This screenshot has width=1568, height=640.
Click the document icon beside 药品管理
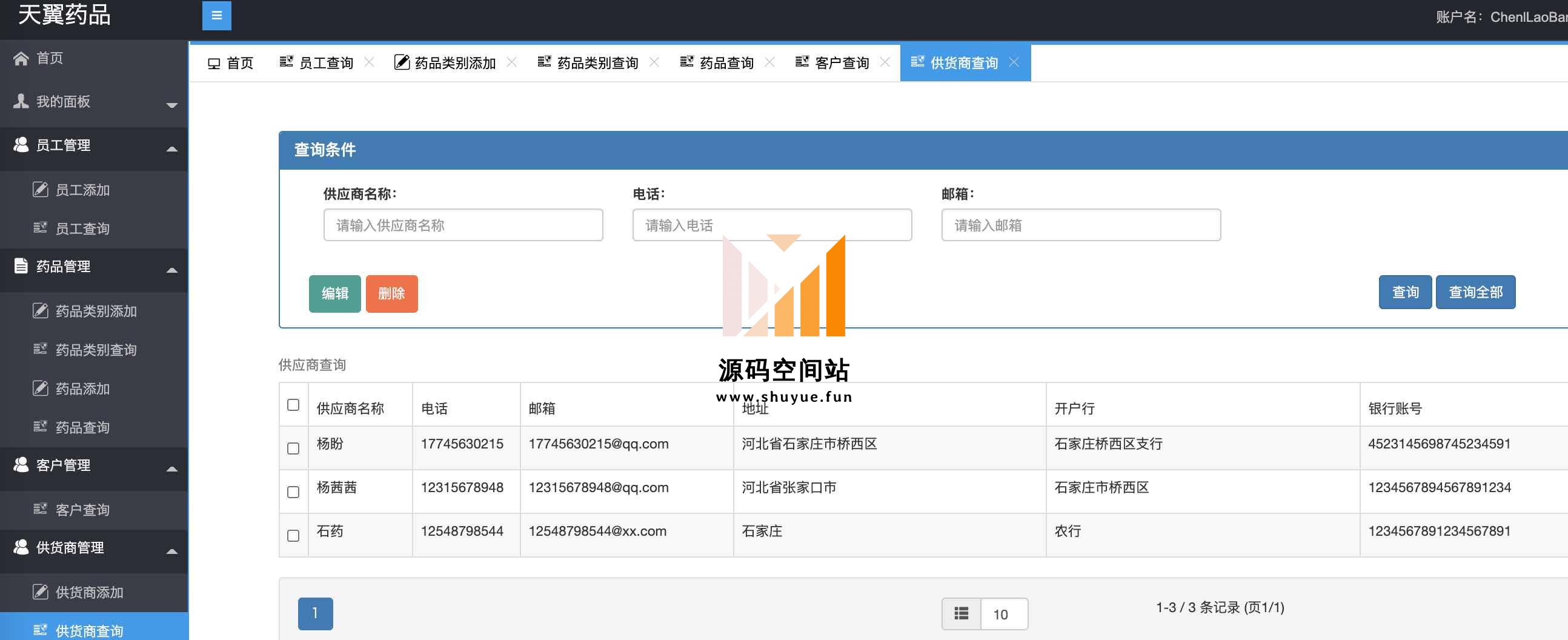21,266
